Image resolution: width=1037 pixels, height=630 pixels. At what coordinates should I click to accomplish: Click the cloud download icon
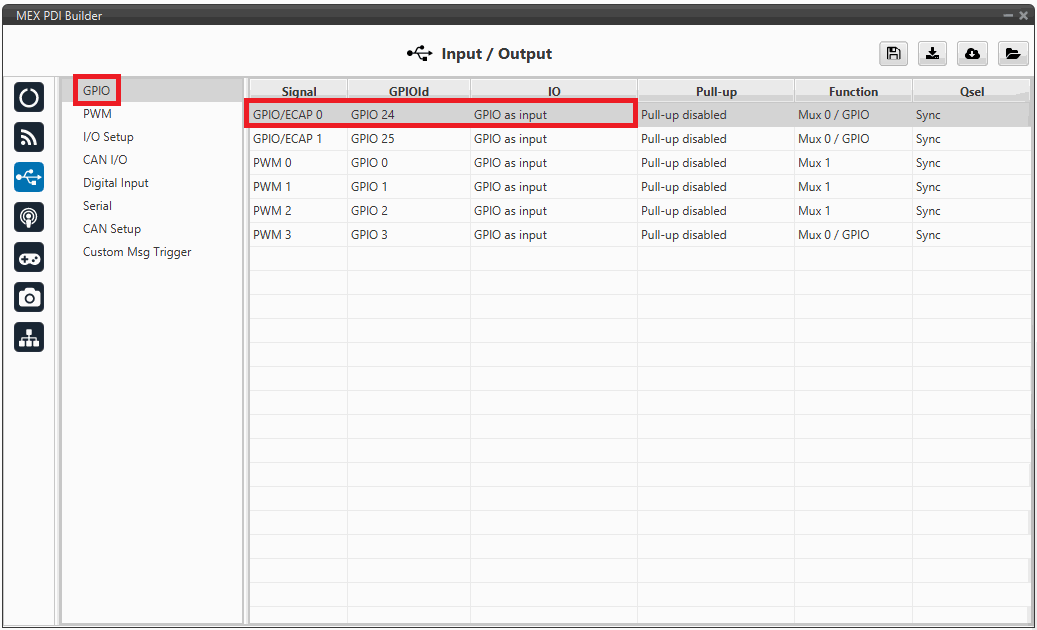(x=972, y=54)
